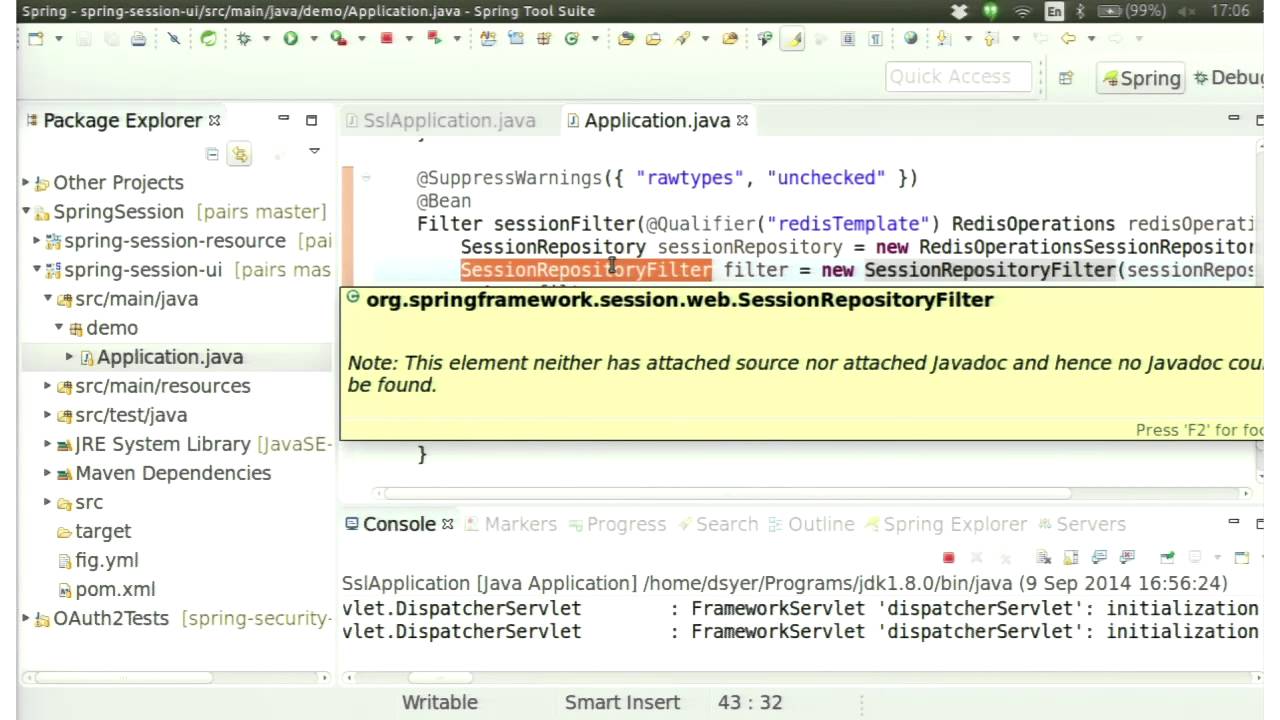This screenshot has width=1280, height=720.
Task: Collapse the src/main/java folder
Action: [48, 299]
